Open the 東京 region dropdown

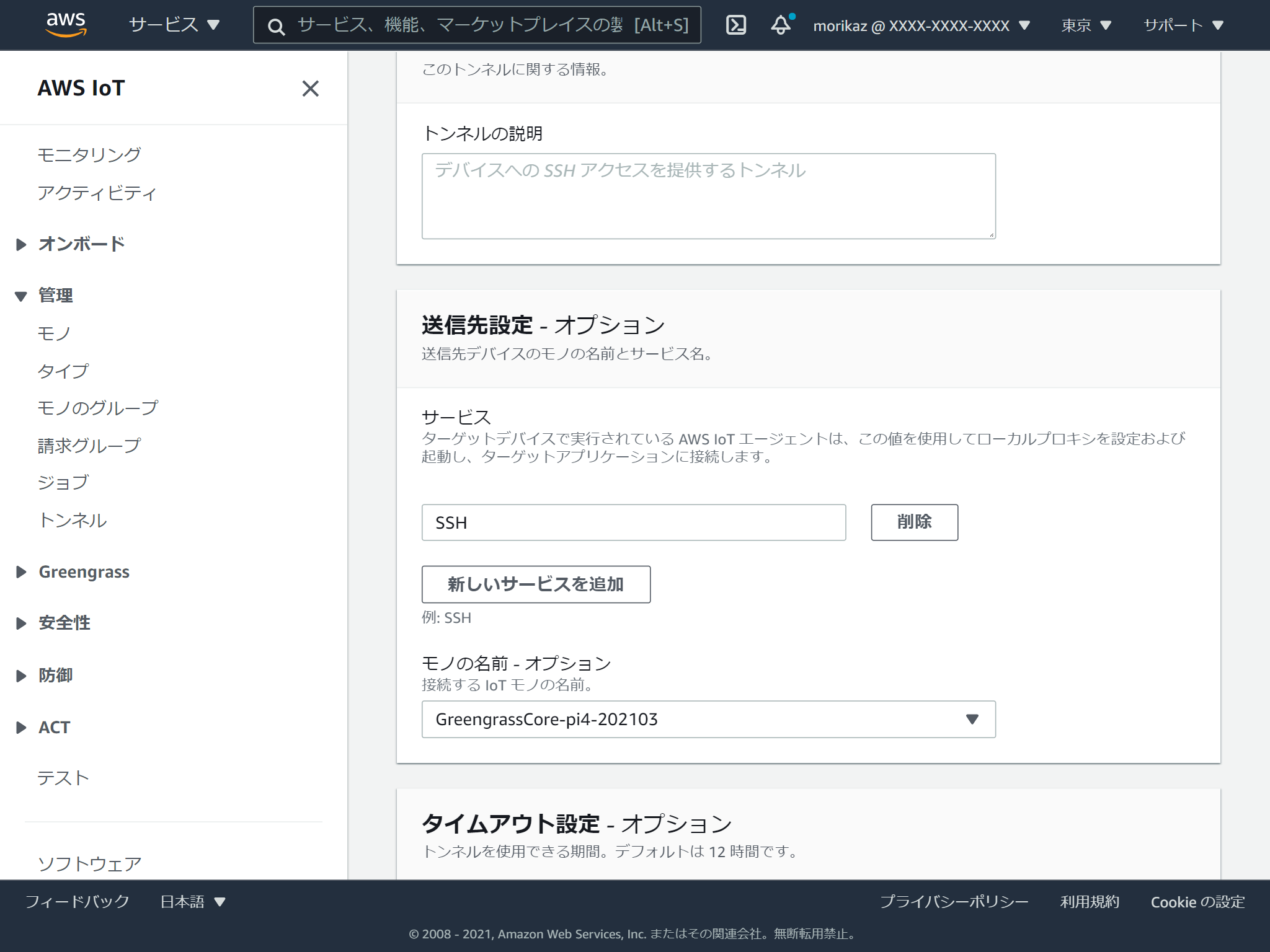(1085, 25)
